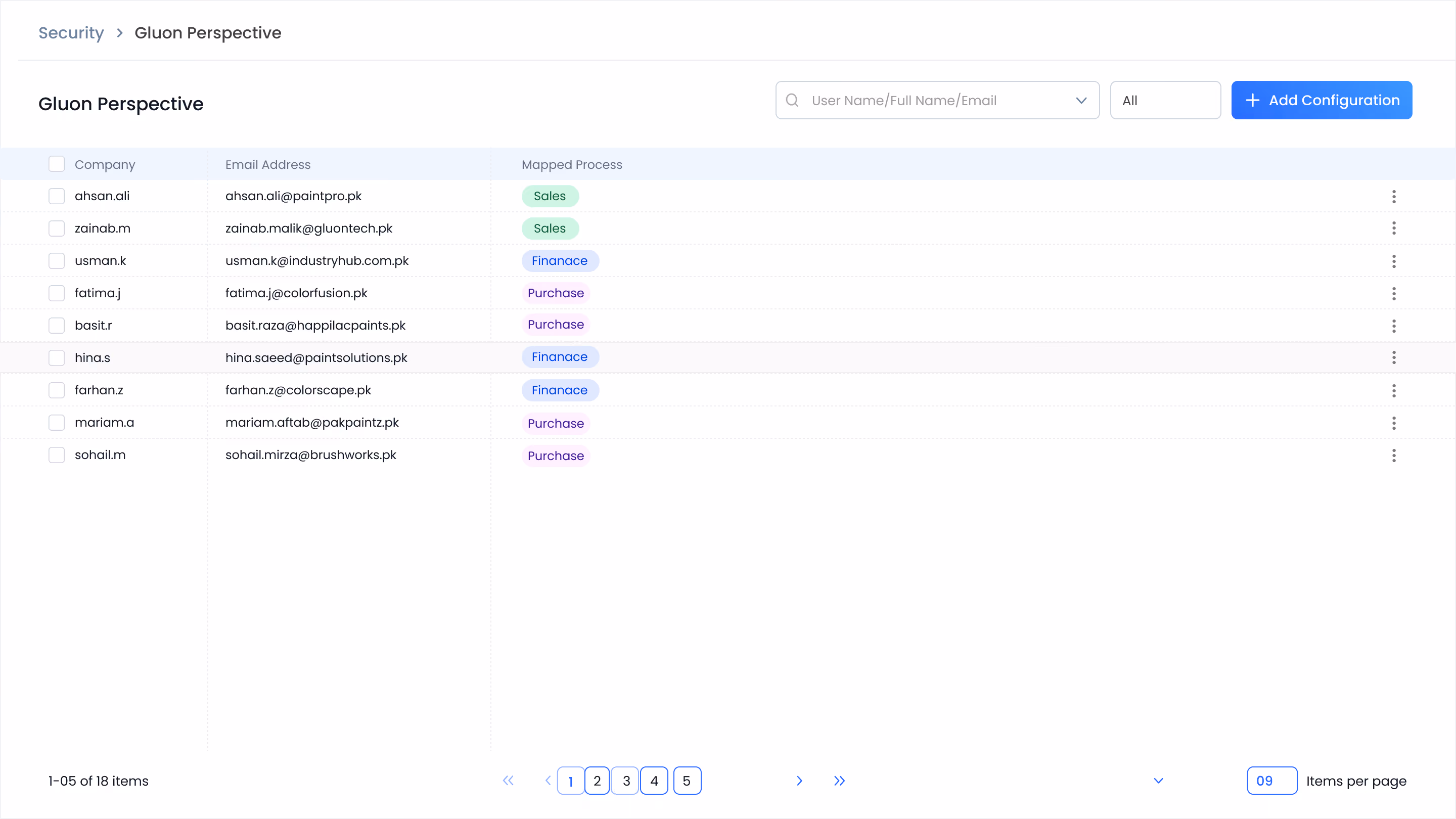The height and width of the screenshot is (819, 1456).
Task: Open the three-dot menu for zainab.m
Action: (1394, 229)
